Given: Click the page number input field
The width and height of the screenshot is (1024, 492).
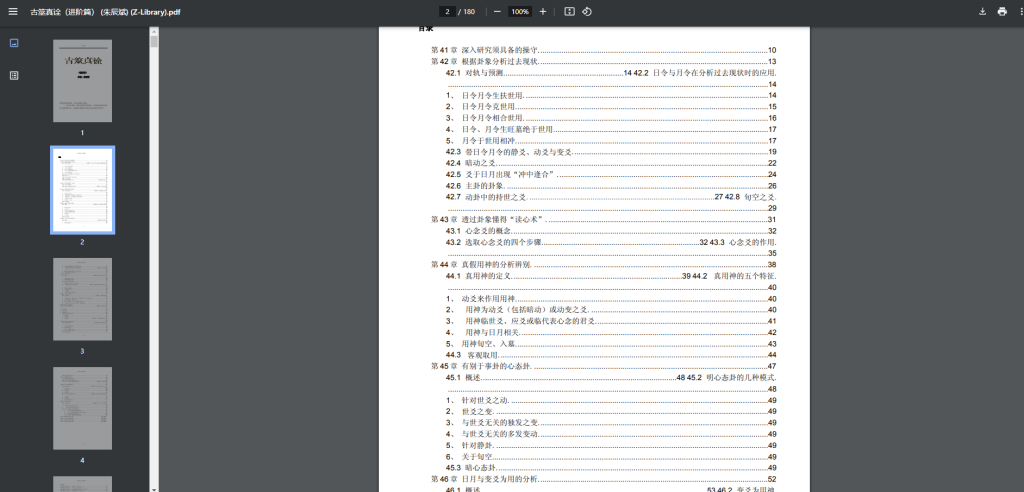Looking at the screenshot, I should (x=447, y=12).
